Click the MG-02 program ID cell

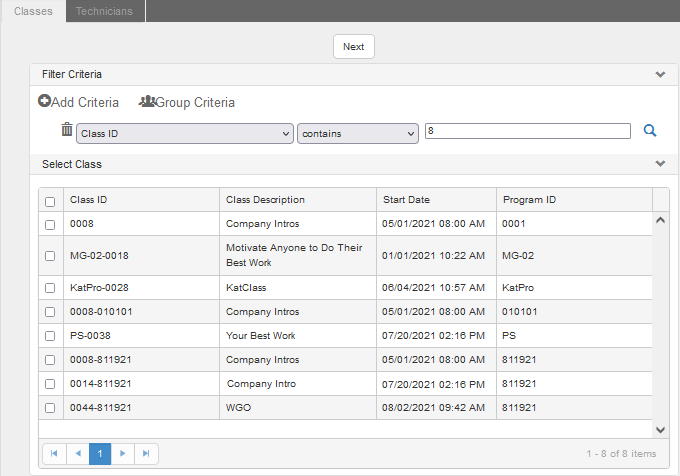click(574, 255)
